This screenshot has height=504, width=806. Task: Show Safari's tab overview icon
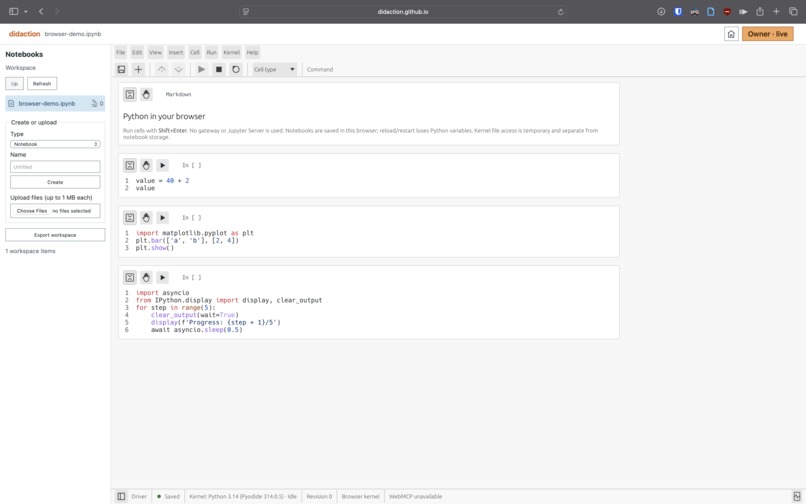[x=793, y=11]
